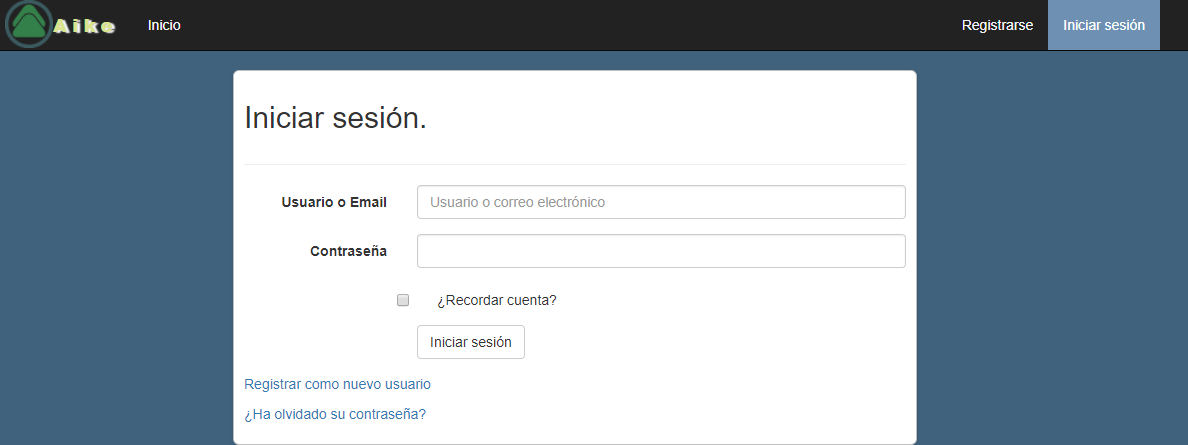1188x445 pixels.
Task: Open Registrarse in the top navbar
Action: [997, 25]
